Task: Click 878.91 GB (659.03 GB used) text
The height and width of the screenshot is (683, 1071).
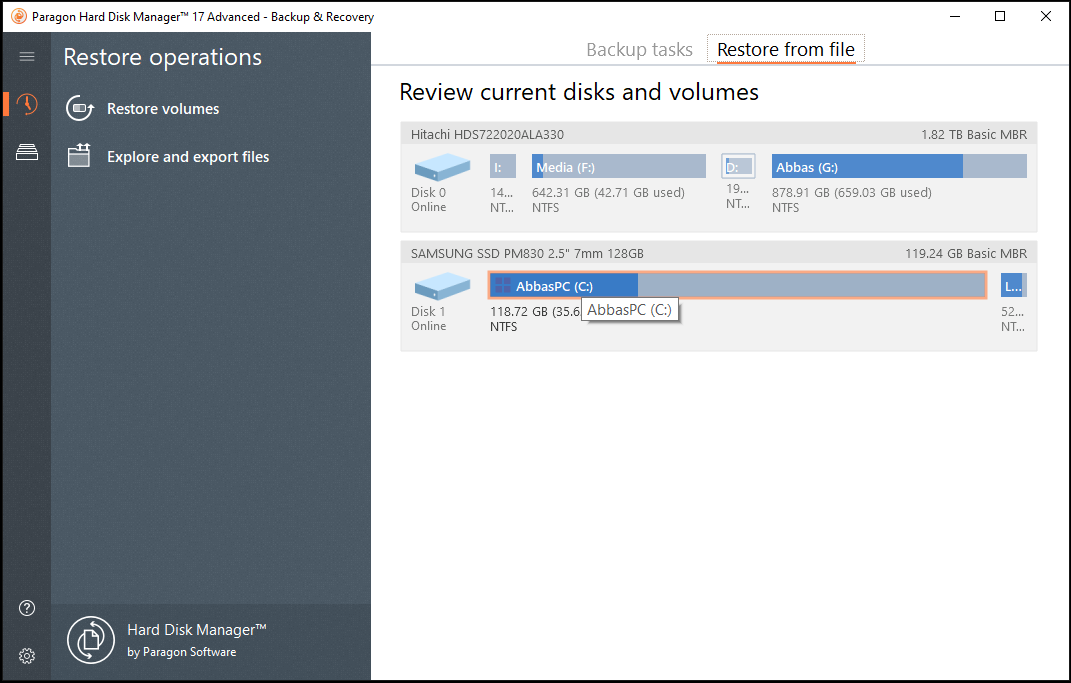Action: click(x=852, y=193)
